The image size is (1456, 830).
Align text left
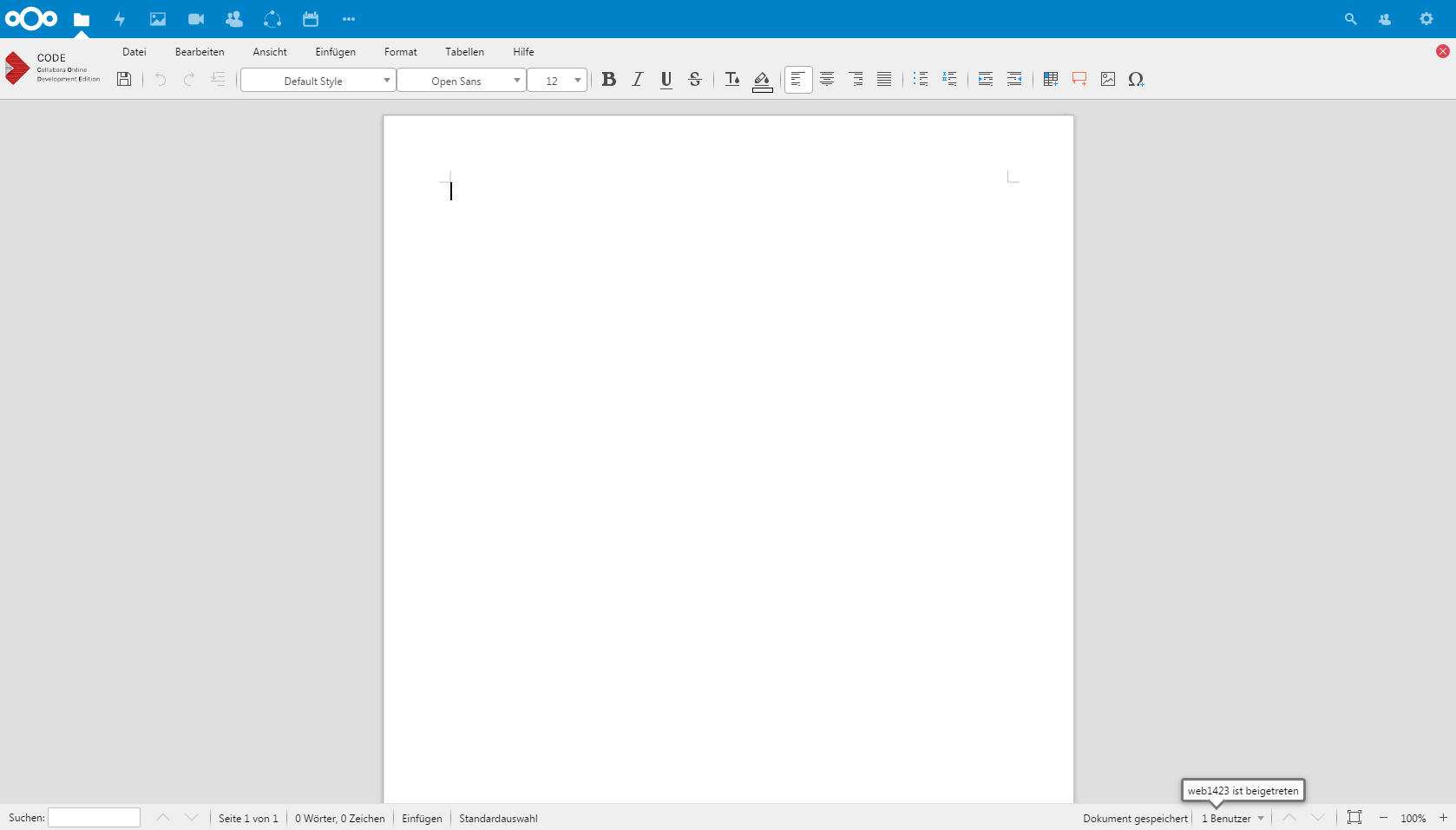pos(798,79)
